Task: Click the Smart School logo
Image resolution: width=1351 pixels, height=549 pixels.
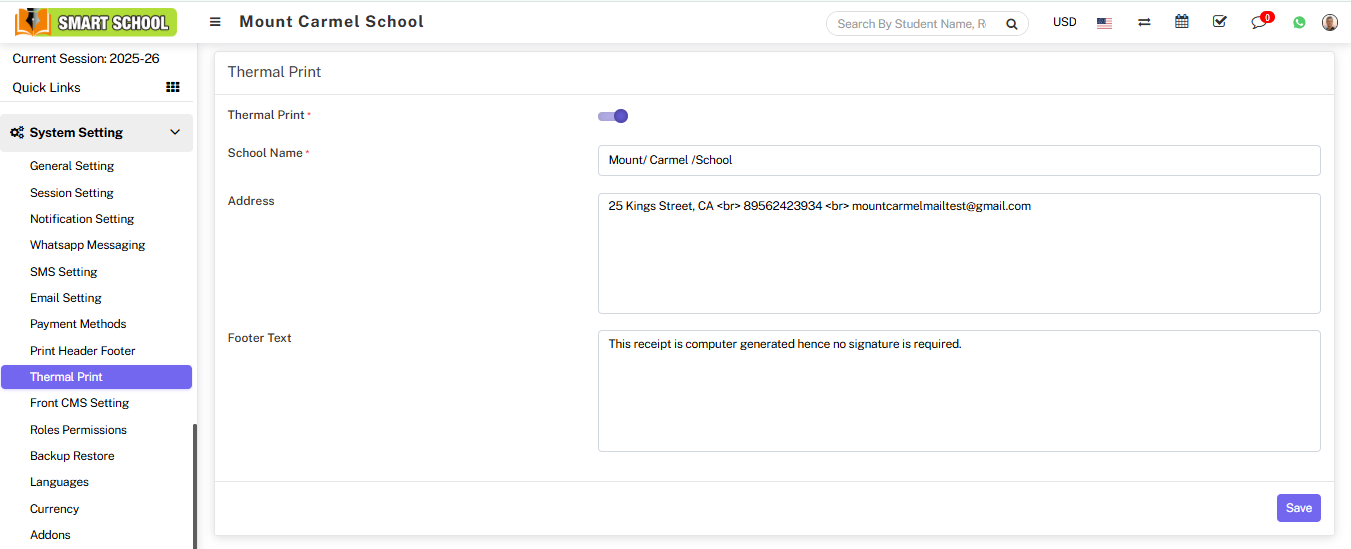Action: [x=96, y=22]
